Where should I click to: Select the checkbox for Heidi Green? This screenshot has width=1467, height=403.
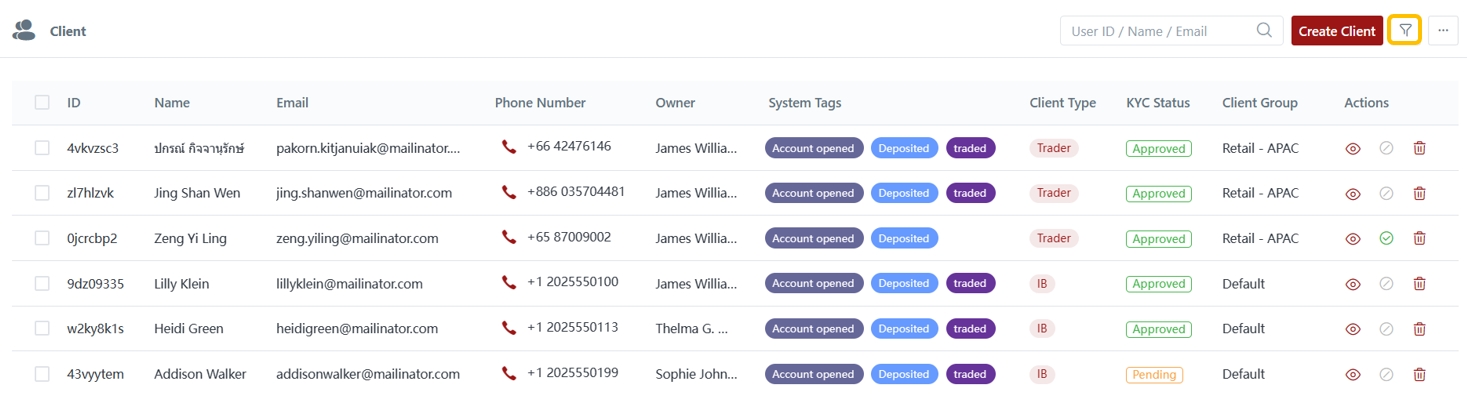(x=42, y=329)
